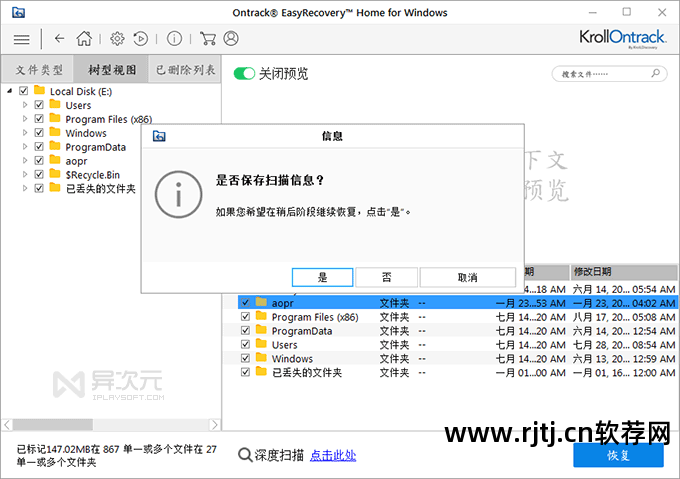Click the aopr folder icon in tree
The image size is (680, 479).
tap(55, 160)
